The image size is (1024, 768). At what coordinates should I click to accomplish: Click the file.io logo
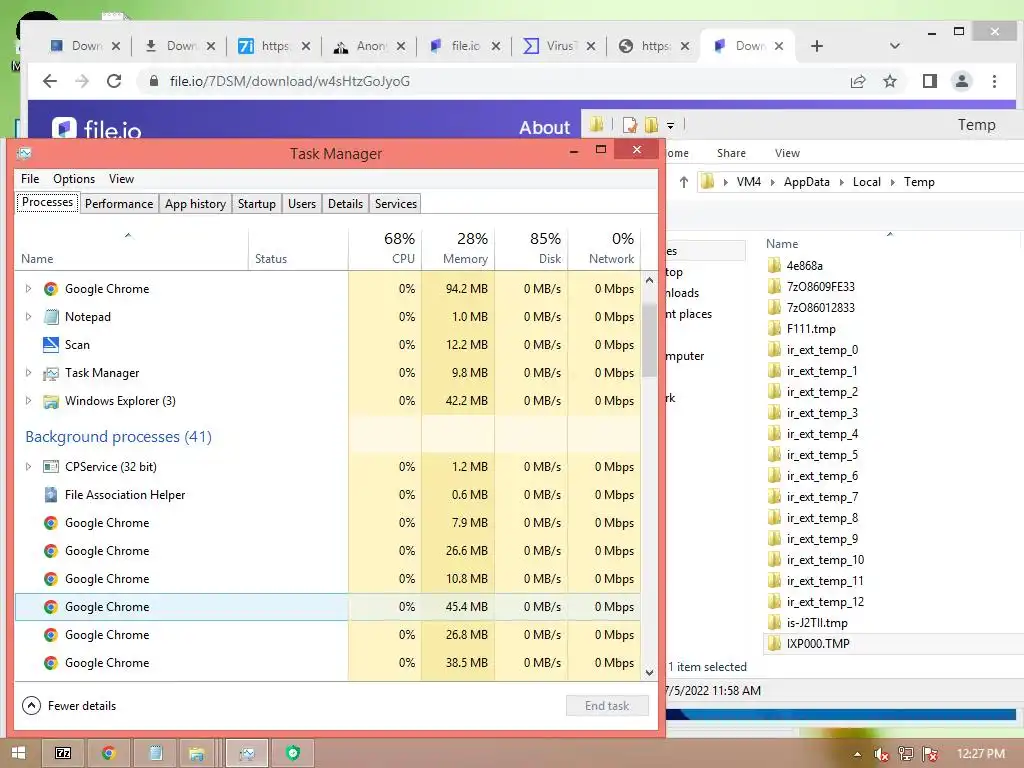(96, 129)
